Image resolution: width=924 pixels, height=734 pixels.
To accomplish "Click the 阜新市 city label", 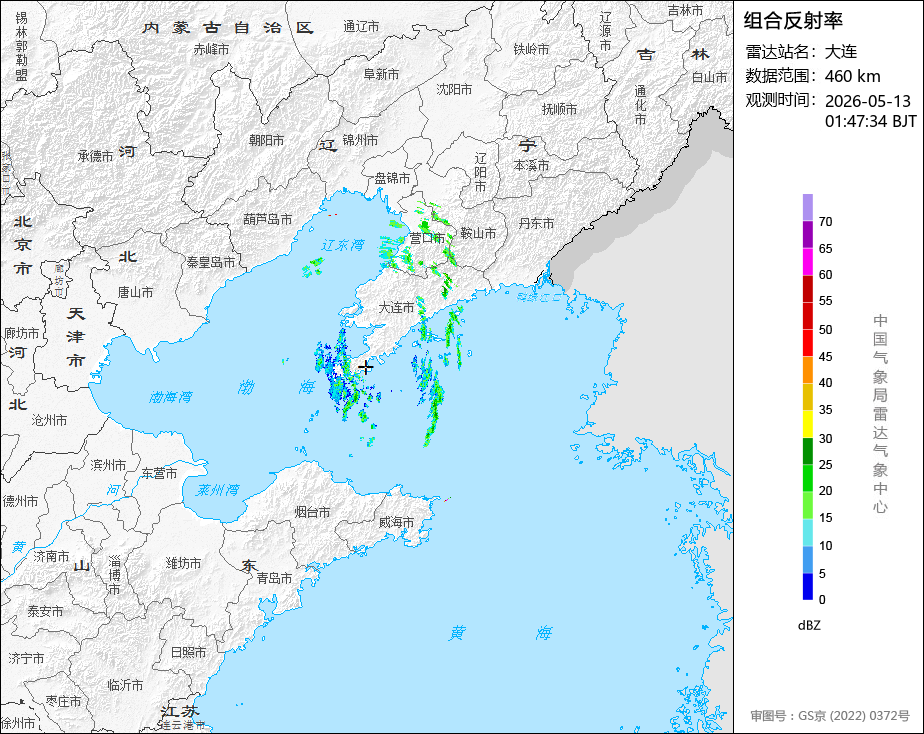I will (x=381, y=74).
